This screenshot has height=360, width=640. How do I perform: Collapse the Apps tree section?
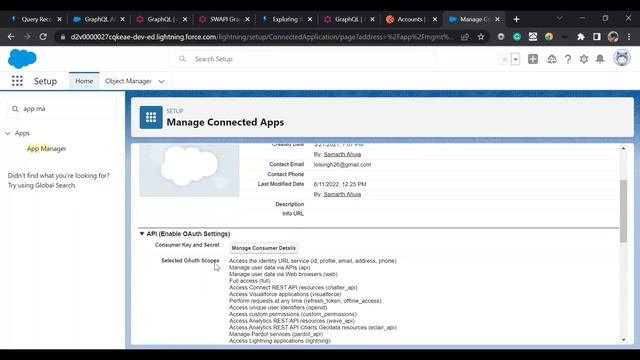8,133
